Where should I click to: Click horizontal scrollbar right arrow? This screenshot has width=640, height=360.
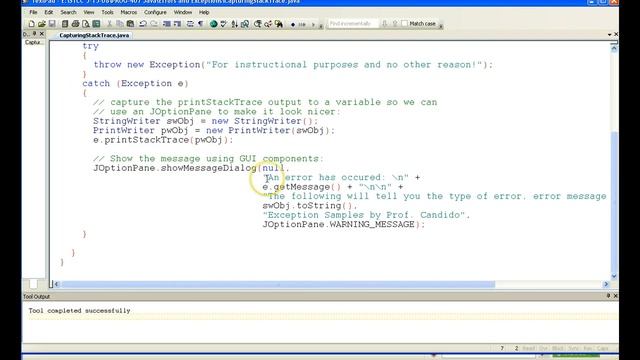pyautogui.click(x=606, y=284)
